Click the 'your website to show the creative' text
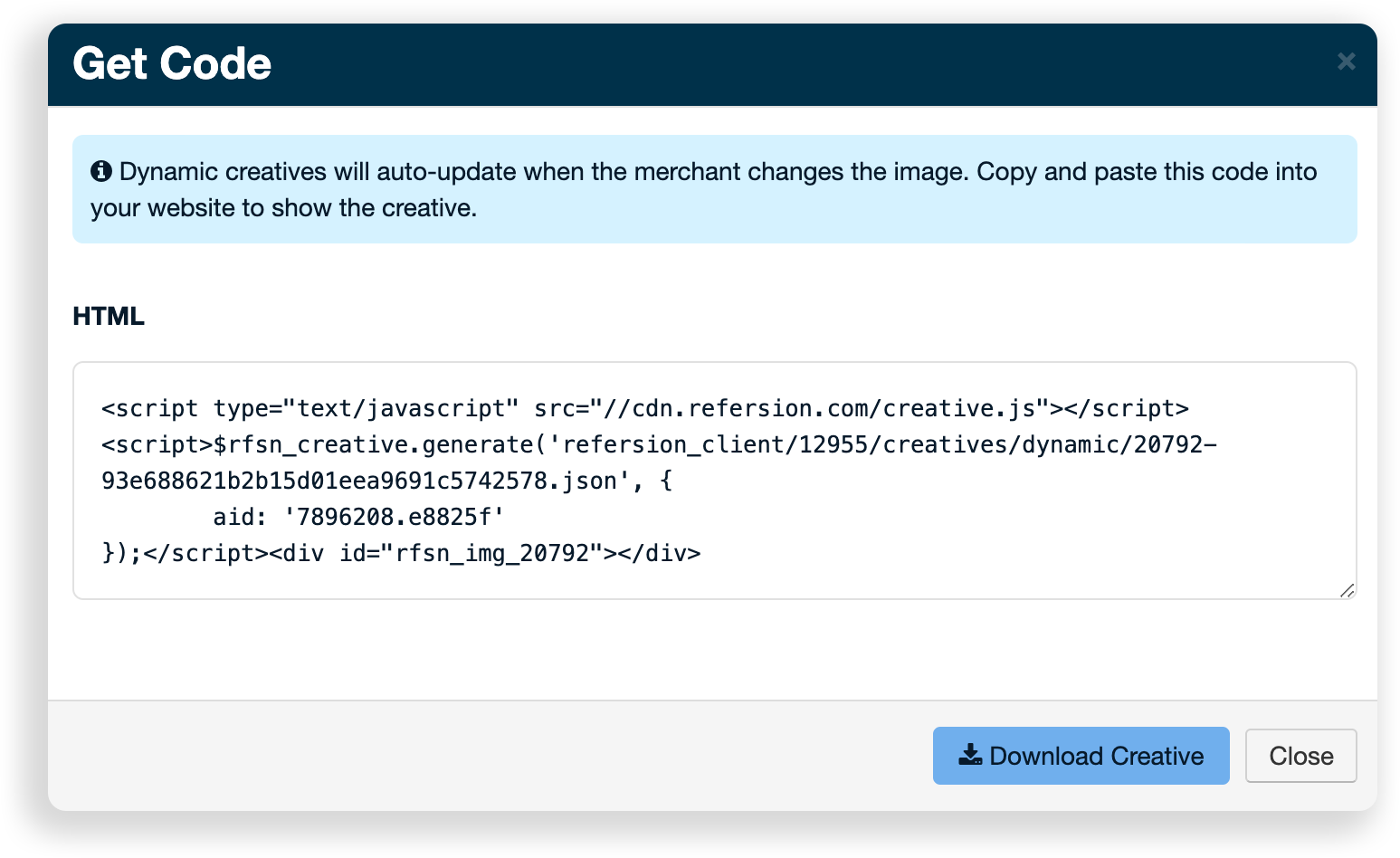Screen dimensions: 1400x858 (x=283, y=208)
